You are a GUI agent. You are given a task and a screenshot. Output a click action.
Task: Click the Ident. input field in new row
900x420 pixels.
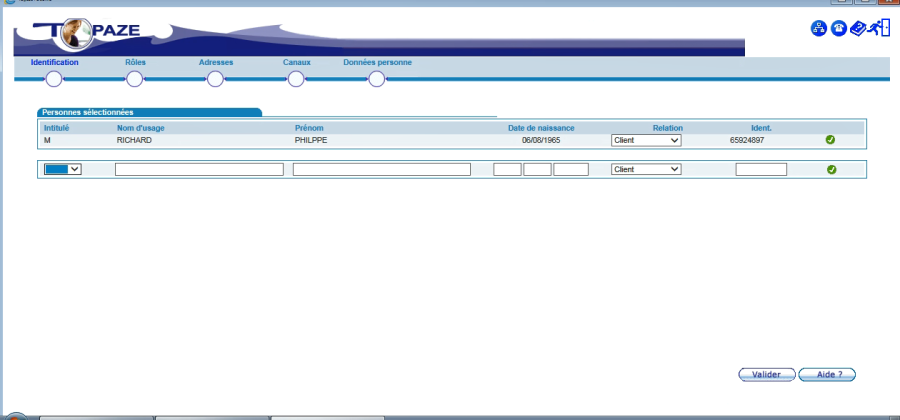point(761,170)
